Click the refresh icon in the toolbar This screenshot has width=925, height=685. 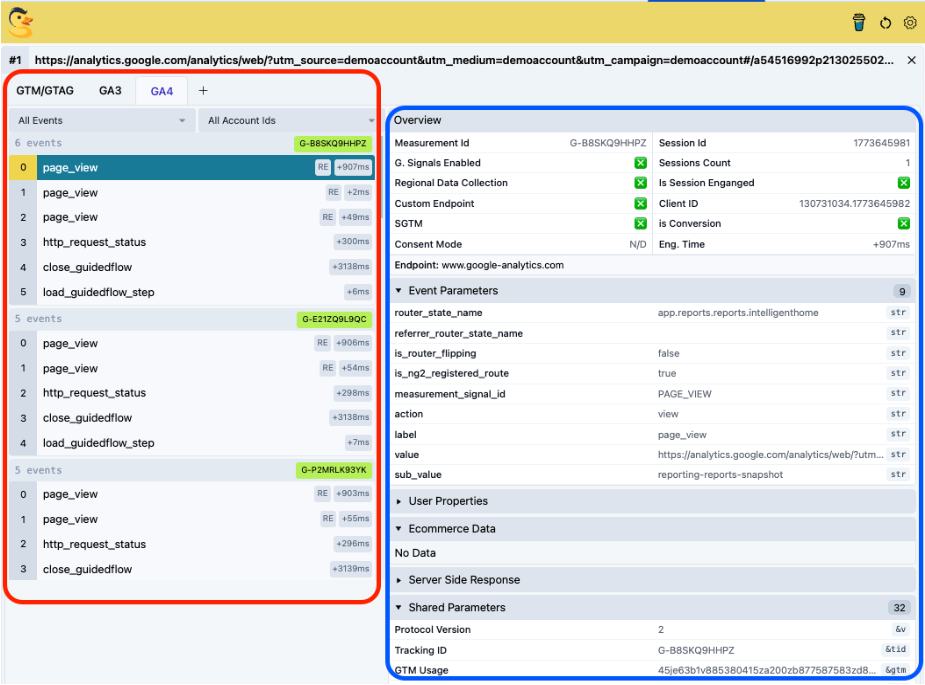(884, 22)
